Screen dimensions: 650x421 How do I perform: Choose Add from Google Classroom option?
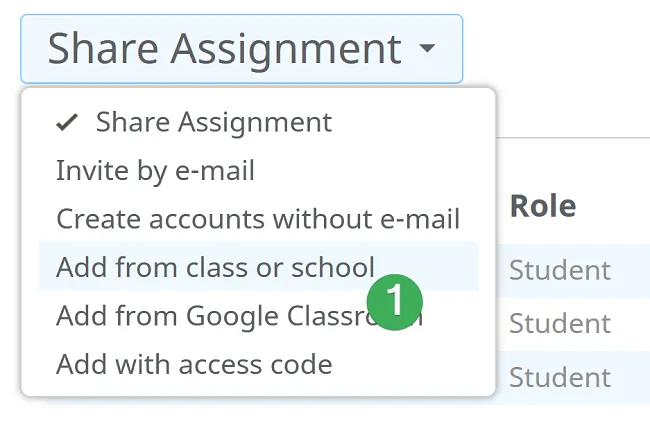coord(258,315)
